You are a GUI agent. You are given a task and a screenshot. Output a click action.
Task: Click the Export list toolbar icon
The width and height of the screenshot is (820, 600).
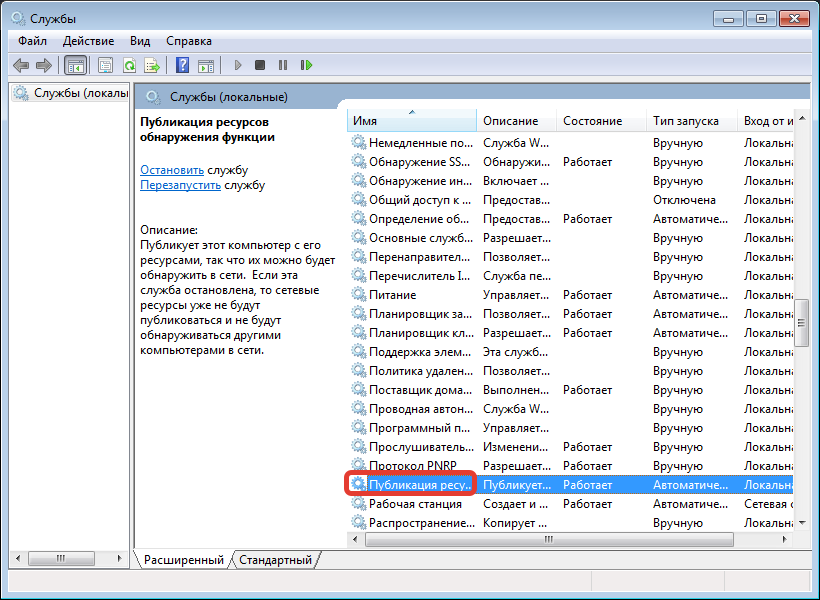point(152,65)
